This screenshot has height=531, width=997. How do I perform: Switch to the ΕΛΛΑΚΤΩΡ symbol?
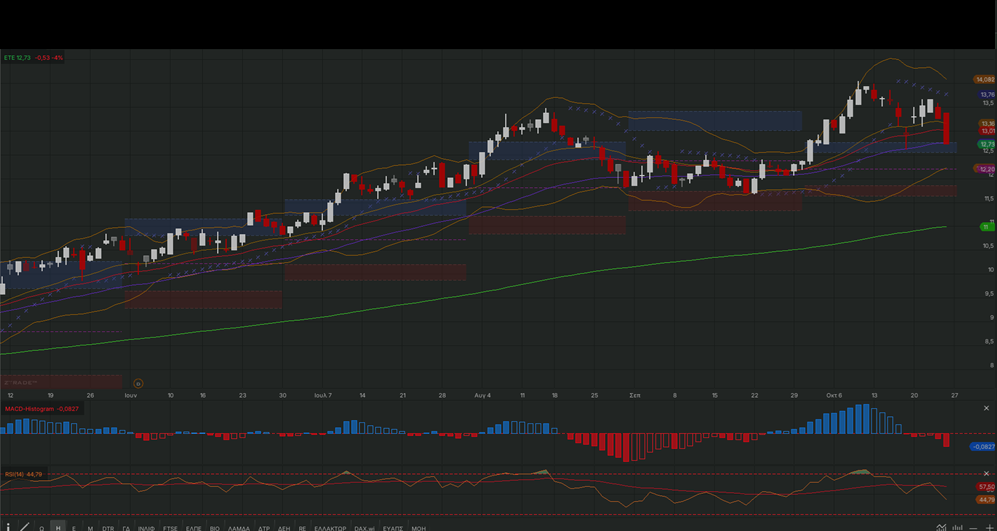330,528
